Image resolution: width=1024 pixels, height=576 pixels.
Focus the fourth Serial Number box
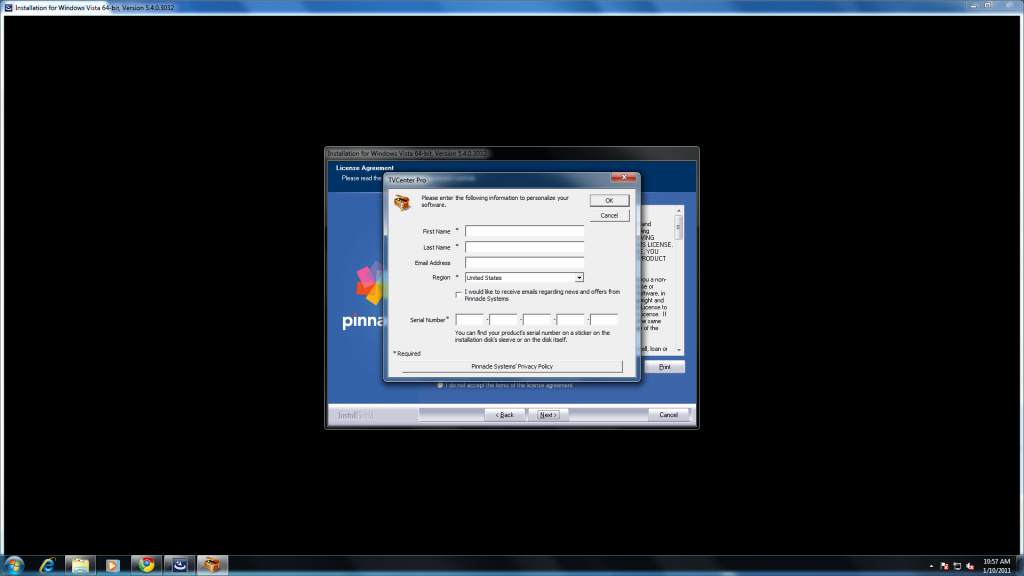(x=570, y=319)
